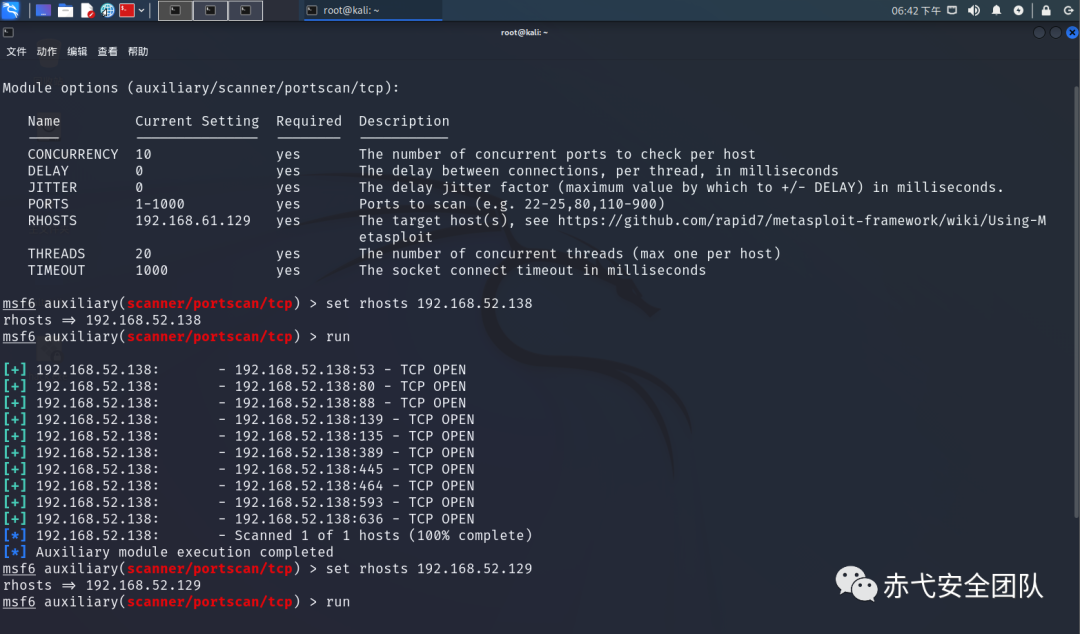Open the 编辑 menu
This screenshot has height=634, width=1080.
point(76,52)
